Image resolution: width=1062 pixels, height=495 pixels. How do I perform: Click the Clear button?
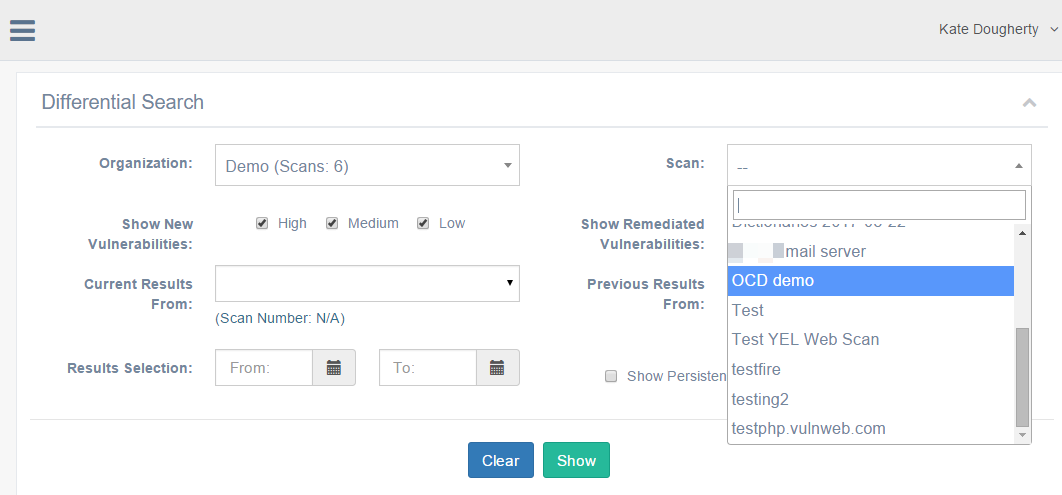pos(500,461)
